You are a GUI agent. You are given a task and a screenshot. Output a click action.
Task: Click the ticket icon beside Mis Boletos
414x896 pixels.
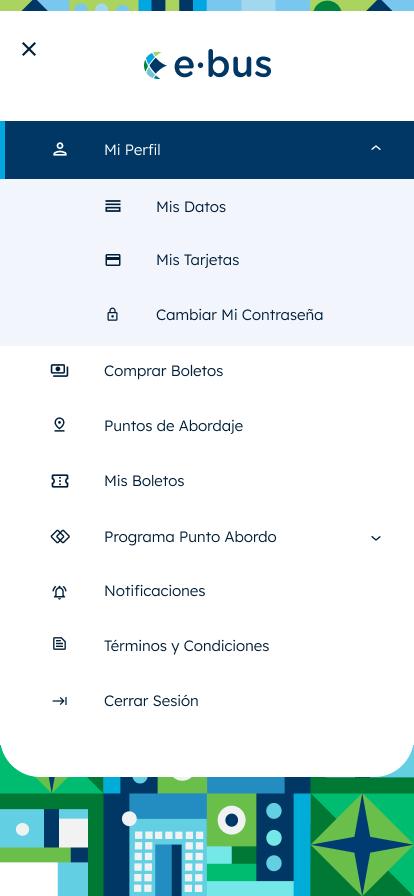pos(59,481)
